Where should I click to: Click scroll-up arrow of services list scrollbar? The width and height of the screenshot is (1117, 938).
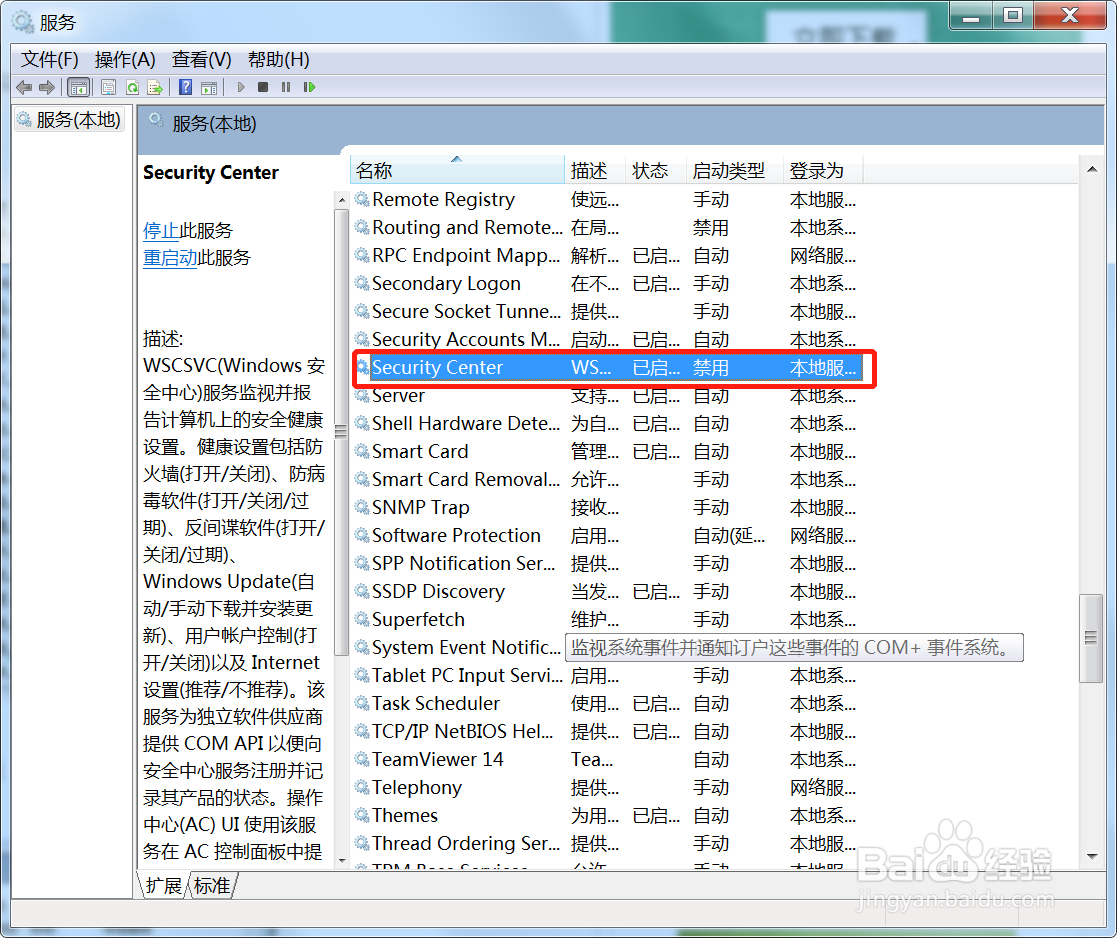(1091, 170)
